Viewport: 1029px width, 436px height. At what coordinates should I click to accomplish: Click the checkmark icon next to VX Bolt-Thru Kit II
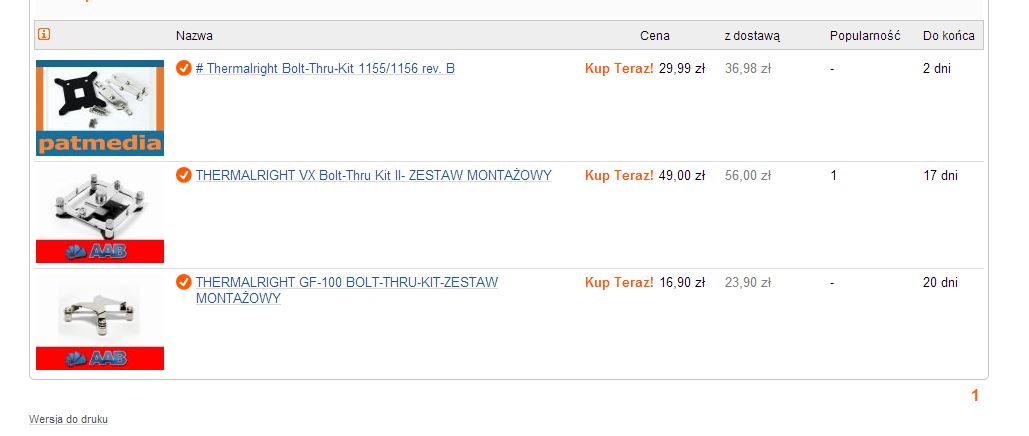184,175
